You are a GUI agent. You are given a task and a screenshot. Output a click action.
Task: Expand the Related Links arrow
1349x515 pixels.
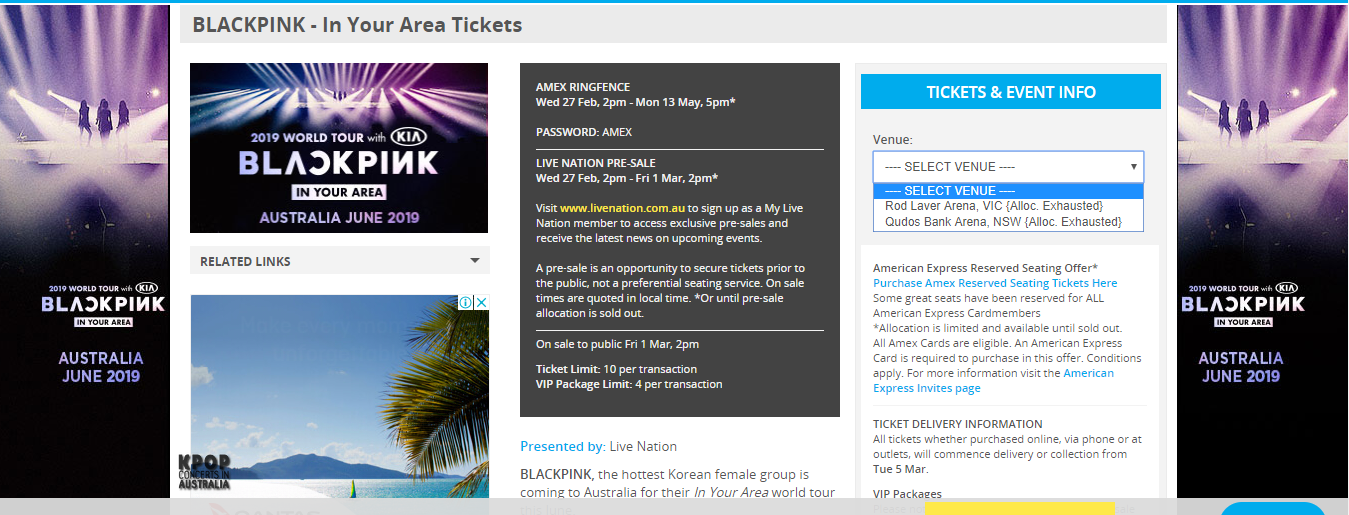pyautogui.click(x=474, y=261)
